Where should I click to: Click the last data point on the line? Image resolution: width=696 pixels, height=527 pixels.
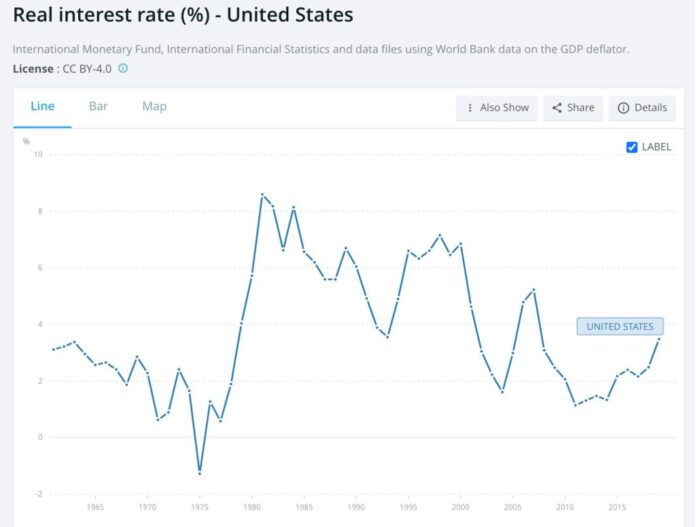659,339
